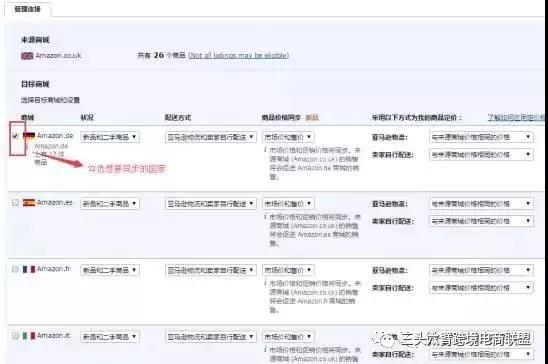Click the 来源商城 section heading
This screenshot has height=364, width=548.
coord(35,40)
